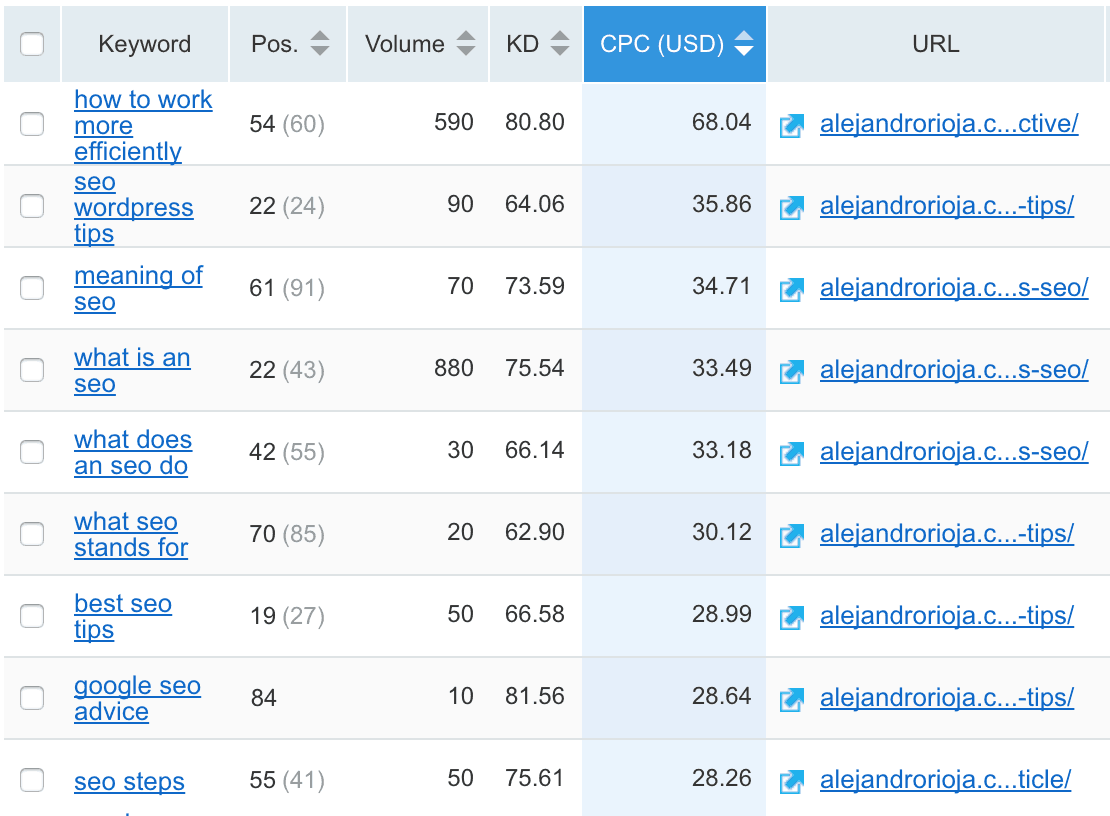
Task: Open external link icon for 'seo steps'
Action: [x=791, y=782]
